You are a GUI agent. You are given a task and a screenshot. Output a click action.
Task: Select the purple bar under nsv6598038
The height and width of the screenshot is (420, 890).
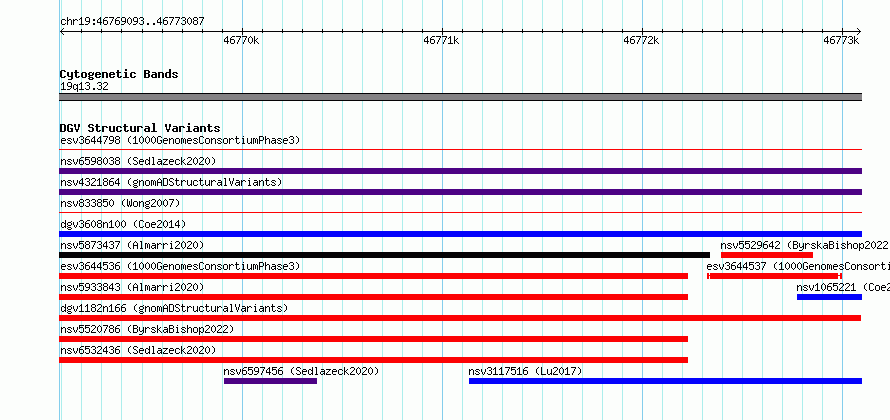click(x=461, y=171)
